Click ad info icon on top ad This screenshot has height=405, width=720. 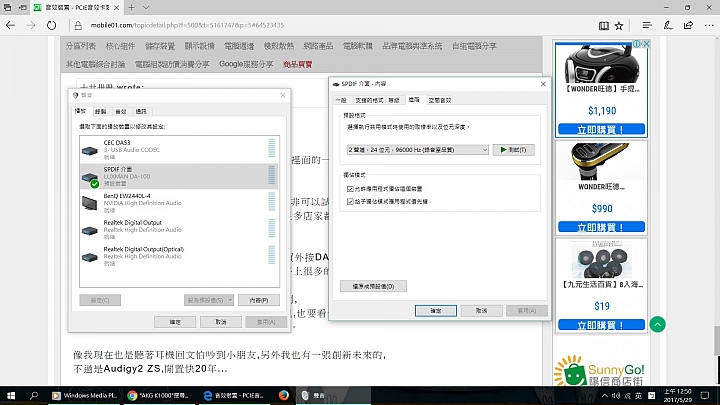point(637,44)
